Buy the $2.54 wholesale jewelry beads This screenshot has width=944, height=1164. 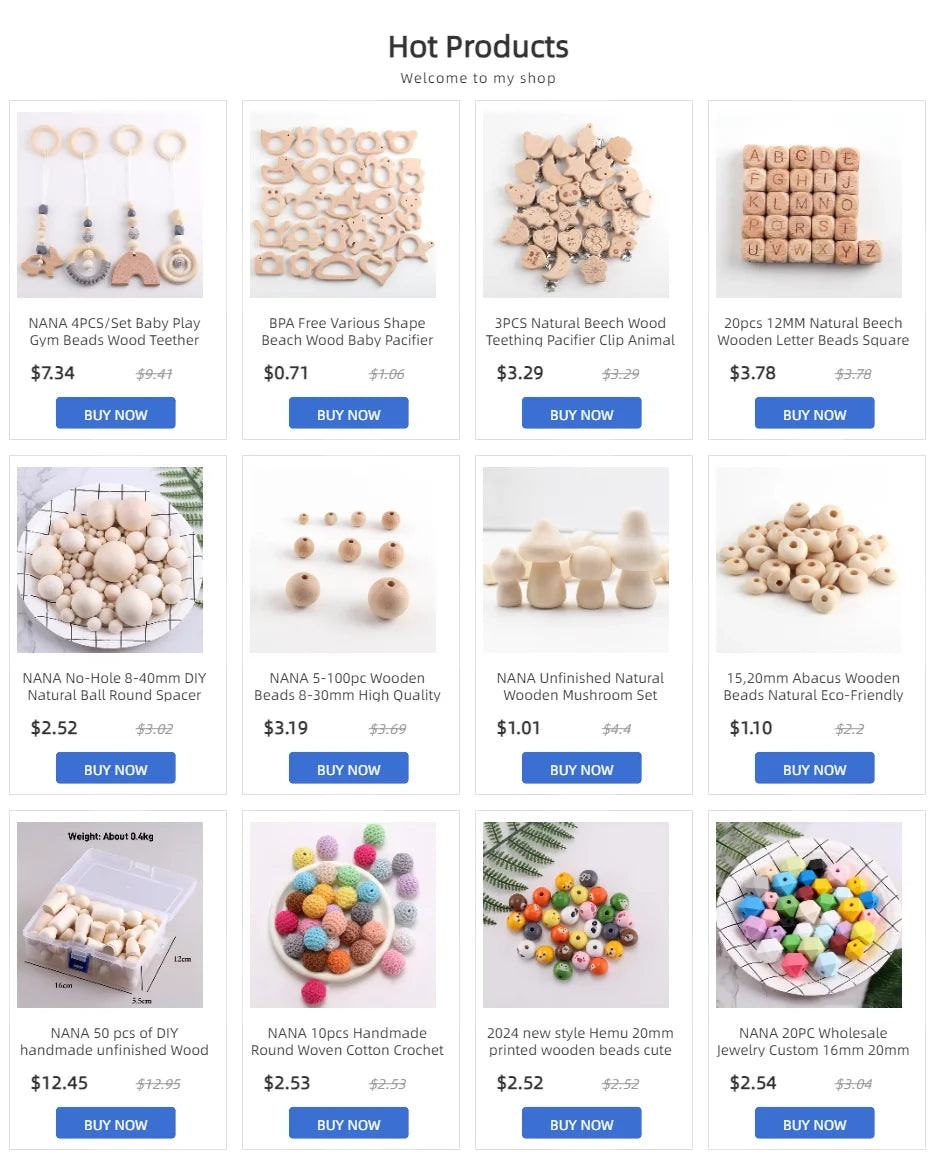click(x=815, y=1123)
